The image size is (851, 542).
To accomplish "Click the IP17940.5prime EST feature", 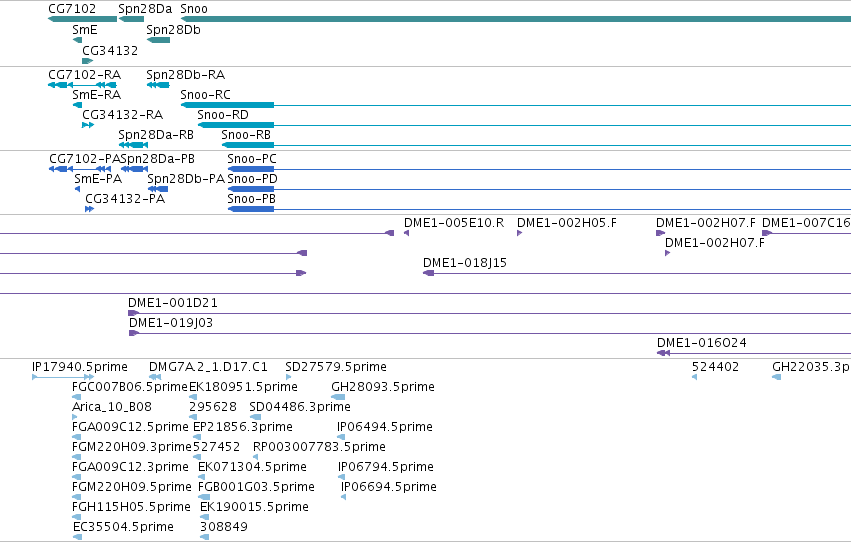I will pyautogui.click(x=63, y=377).
